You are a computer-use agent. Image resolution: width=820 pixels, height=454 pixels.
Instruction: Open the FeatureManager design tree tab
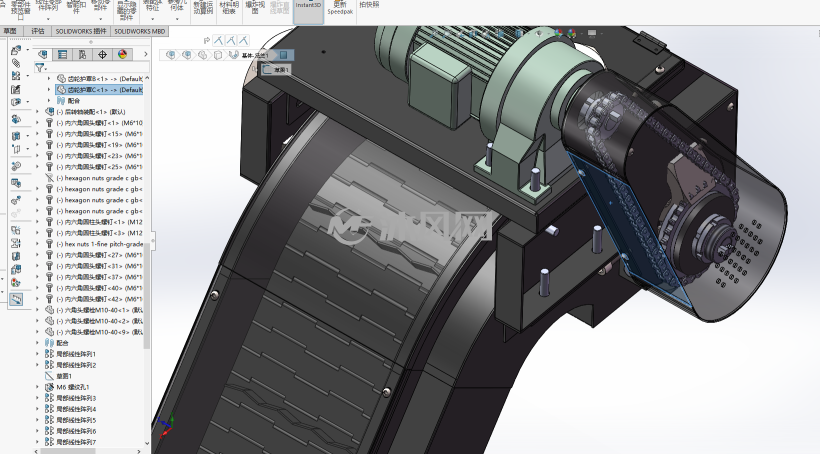43,54
